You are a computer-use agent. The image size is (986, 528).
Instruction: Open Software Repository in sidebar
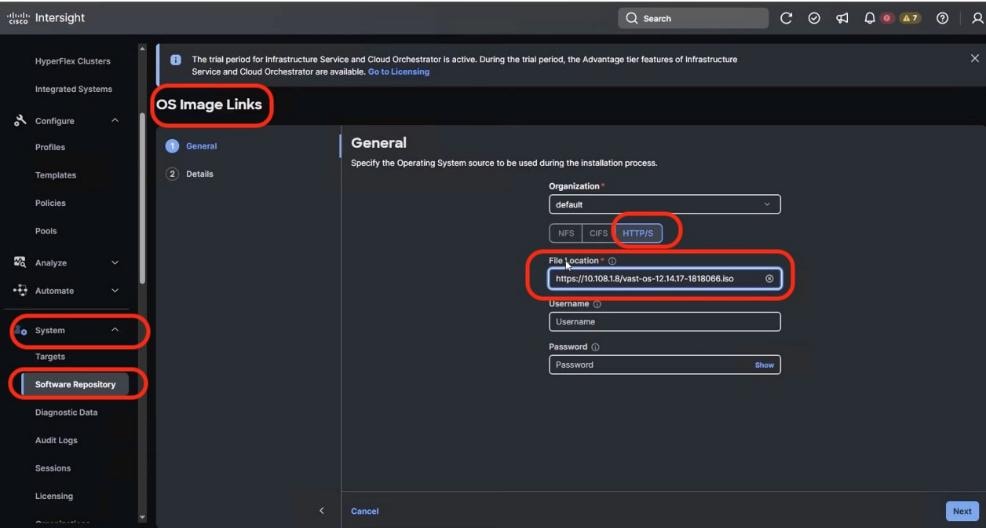pos(75,384)
